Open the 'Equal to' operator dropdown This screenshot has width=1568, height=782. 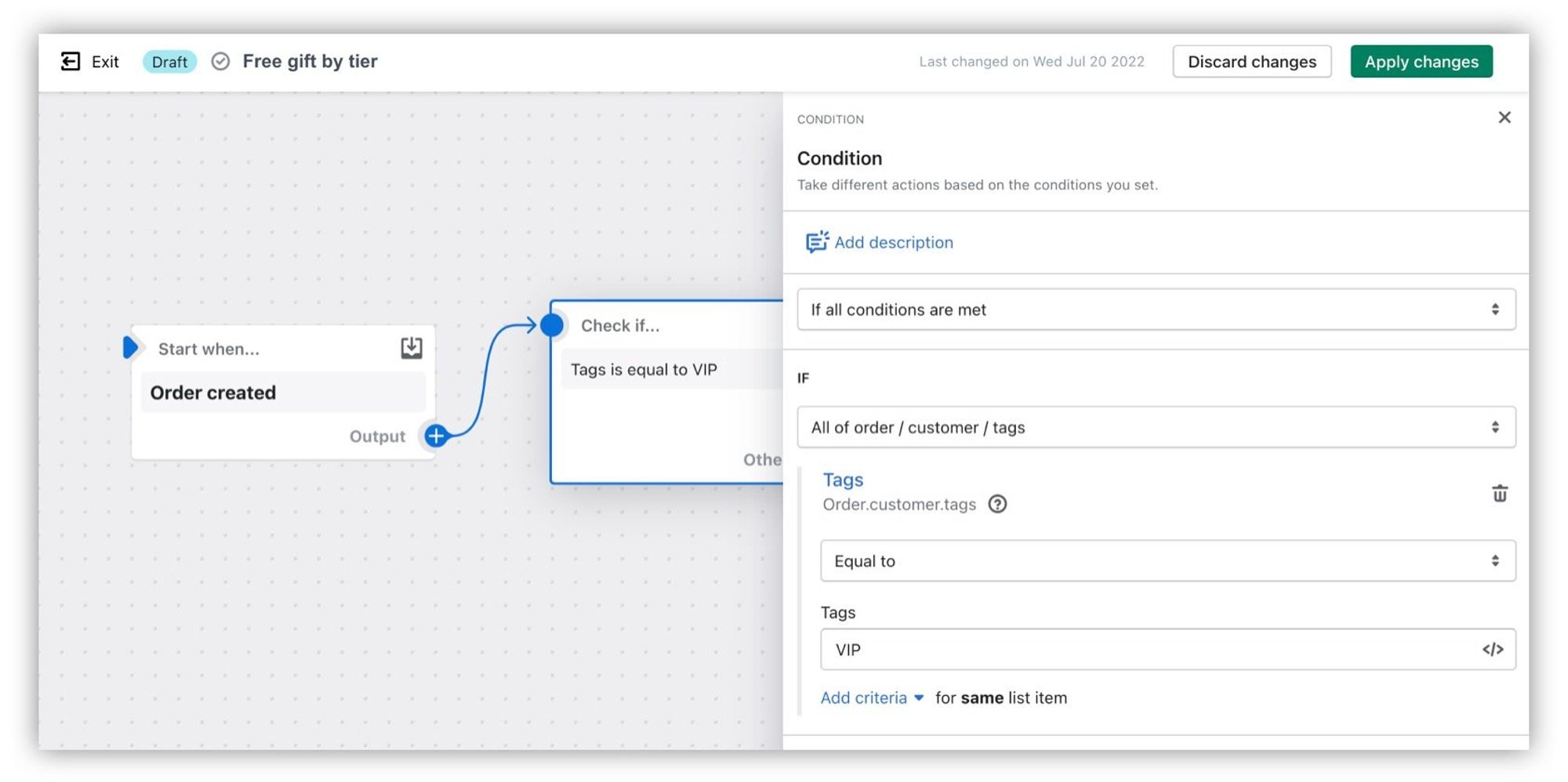click(1167, 561)
